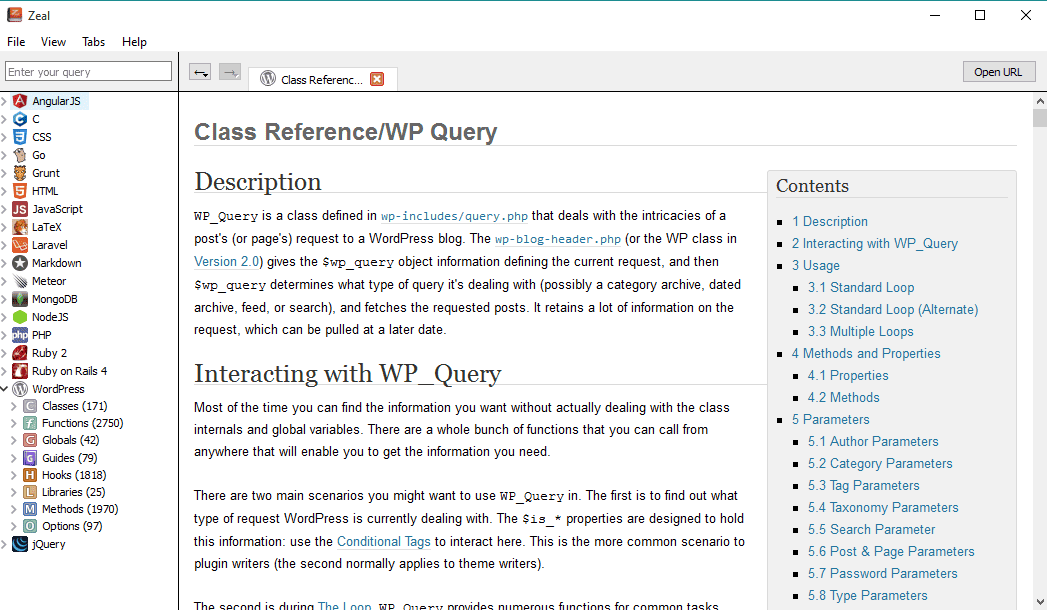
Task: Click the Go gopher icon
Action: point(20,155)
